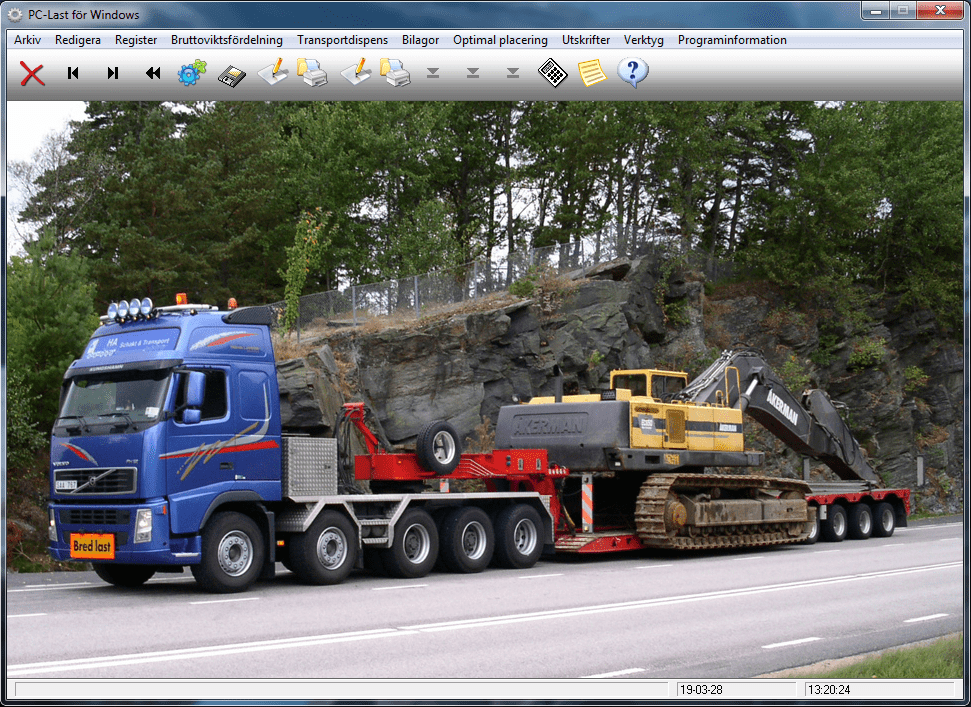Open the Verktyg menu

coord(643,40)
